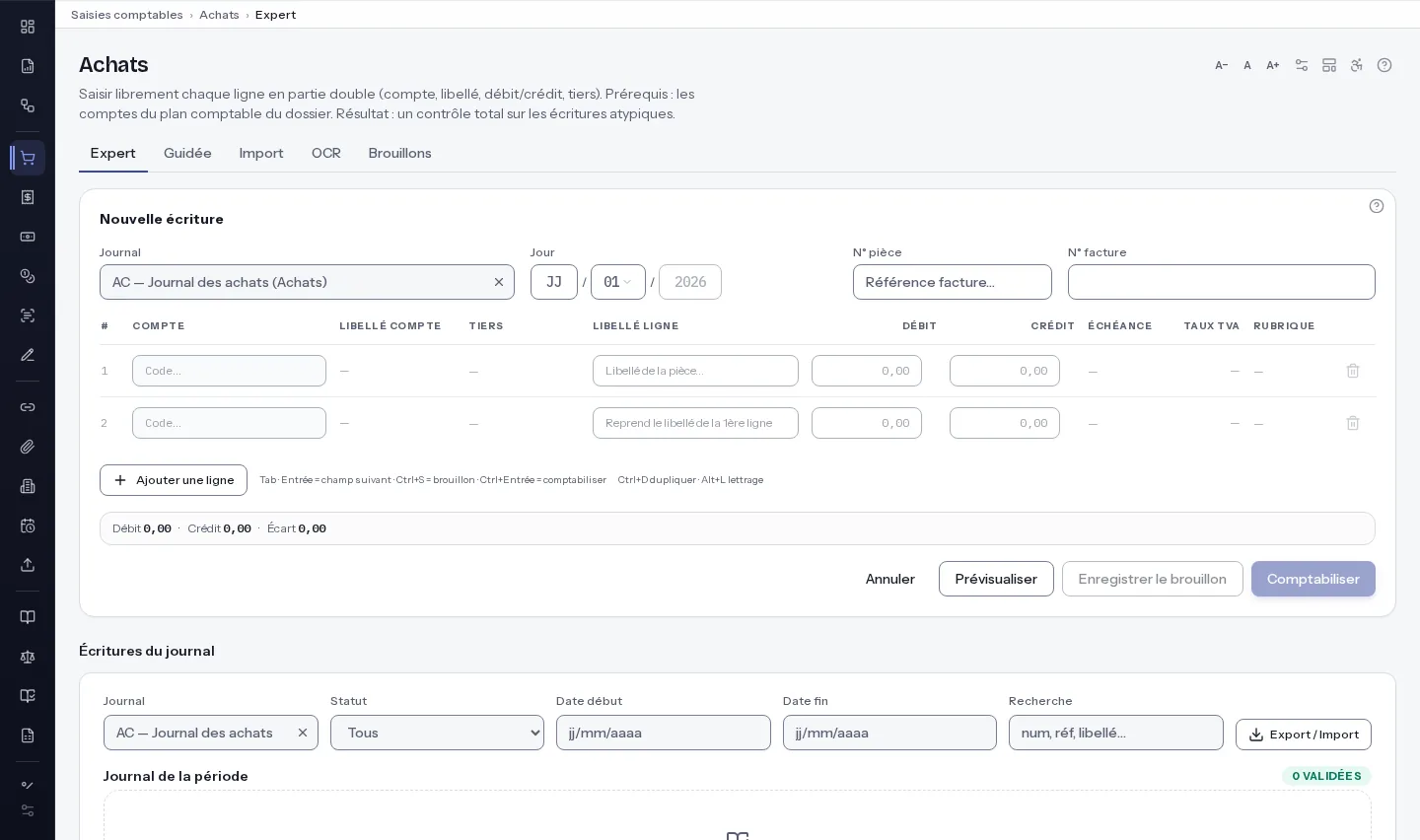Delete entry line 2 with trash icon

pyautogui.click(x=1353, y=423)
